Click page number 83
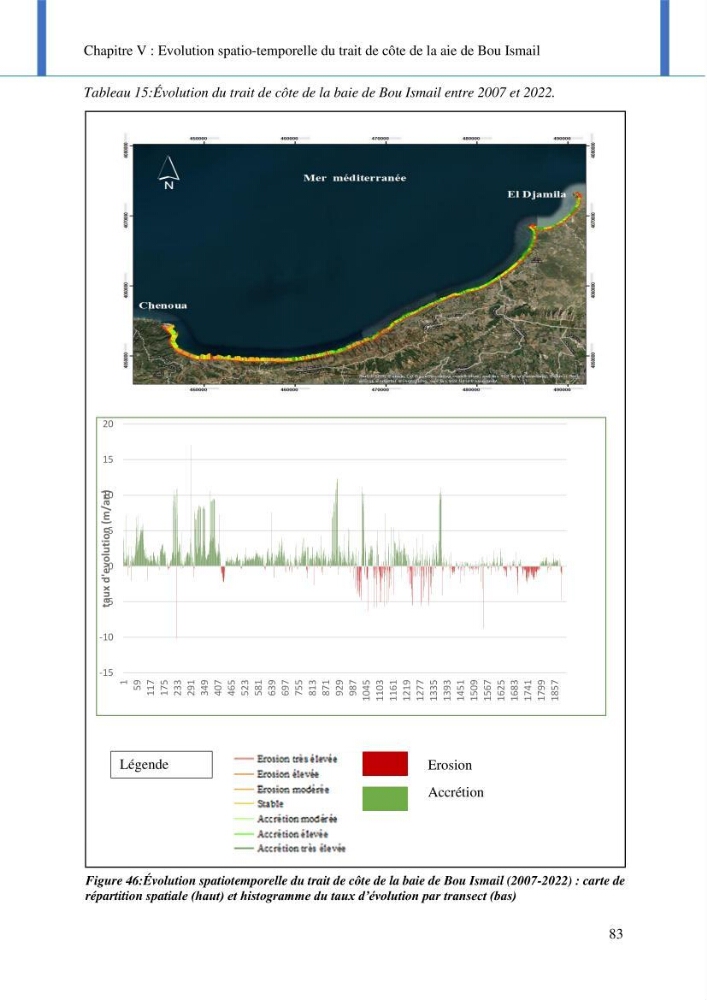The image size is (707, 1000). coord(616,934)
